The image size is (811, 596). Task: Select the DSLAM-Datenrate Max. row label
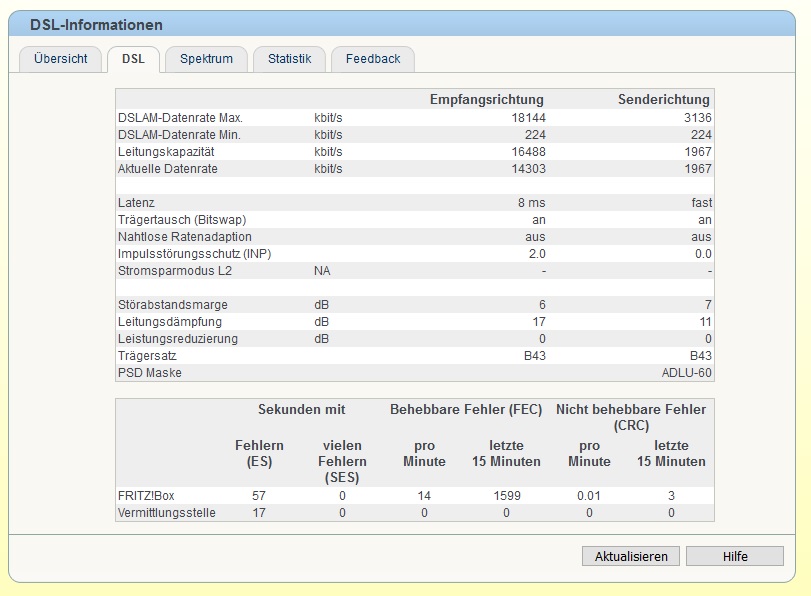(180, 118)
